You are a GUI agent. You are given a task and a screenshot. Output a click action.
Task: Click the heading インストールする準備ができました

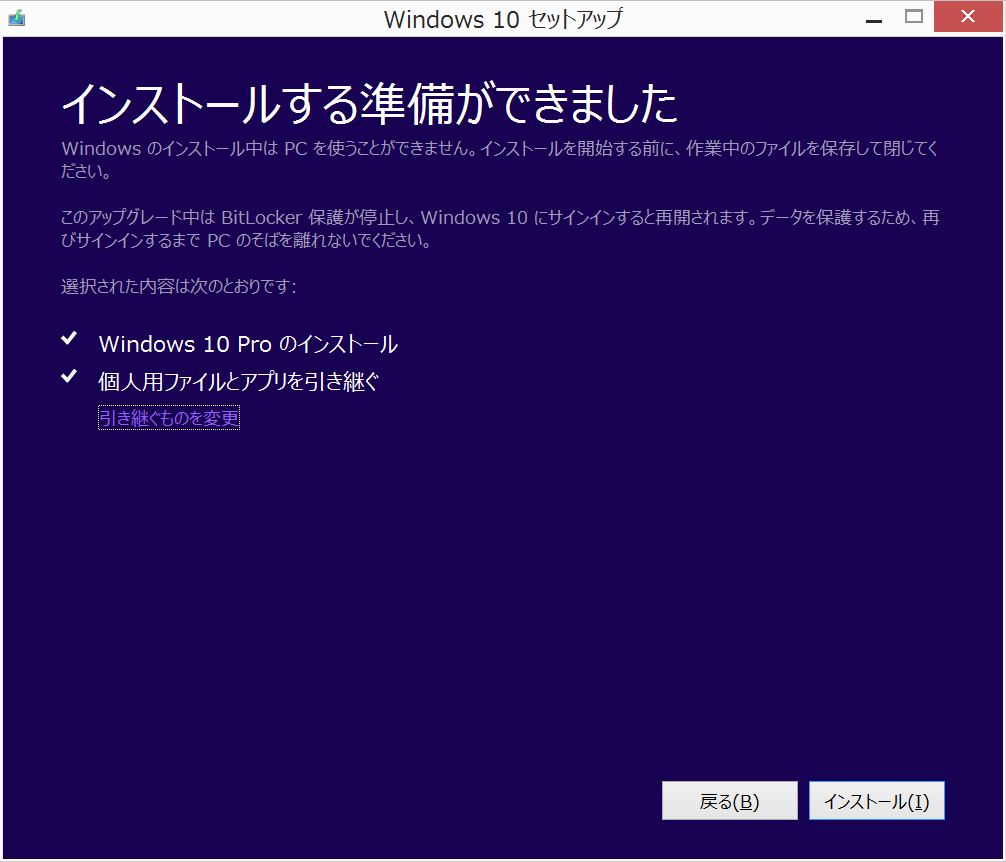370,104
